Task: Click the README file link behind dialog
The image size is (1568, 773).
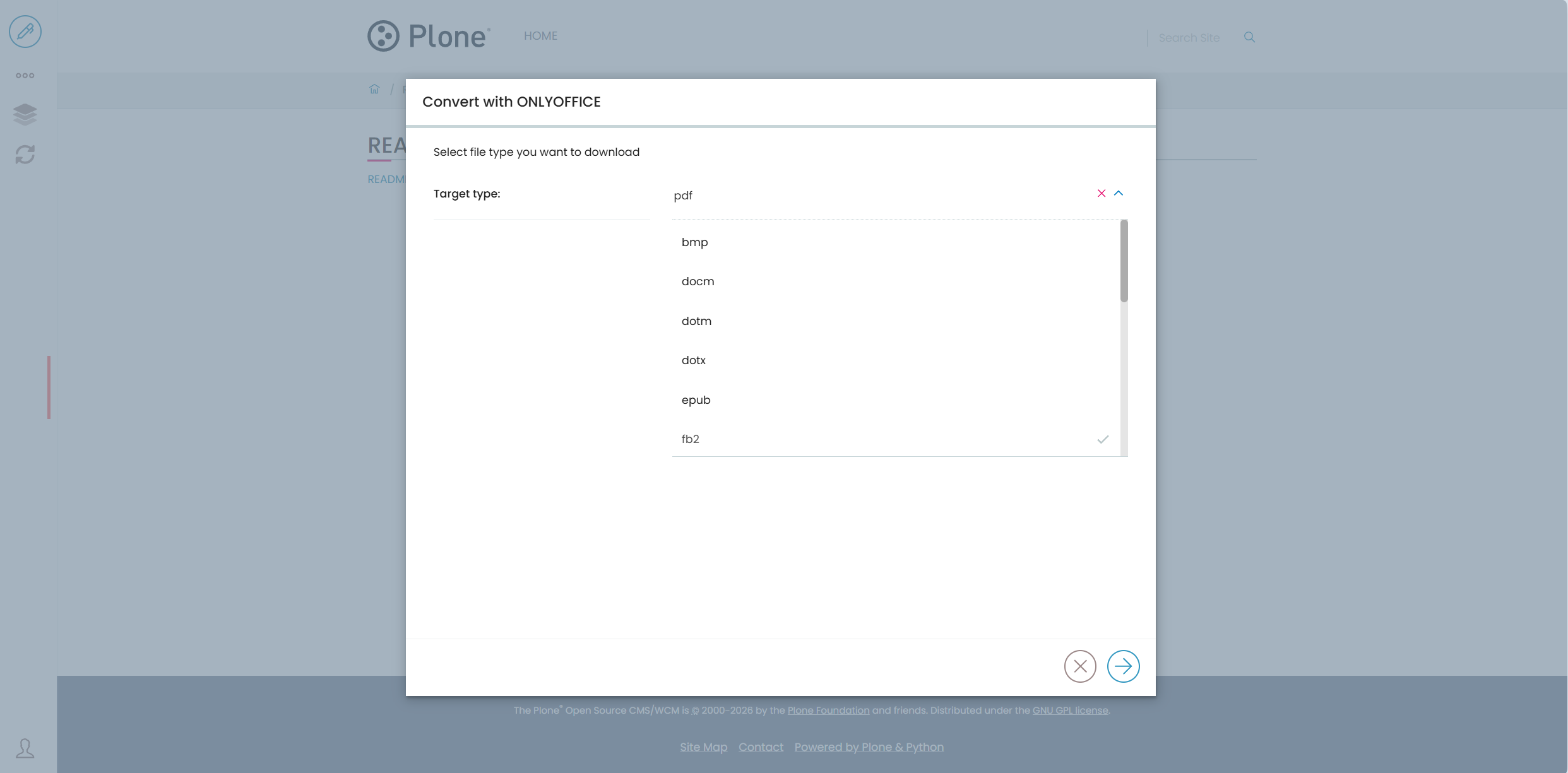Action: 386,179
